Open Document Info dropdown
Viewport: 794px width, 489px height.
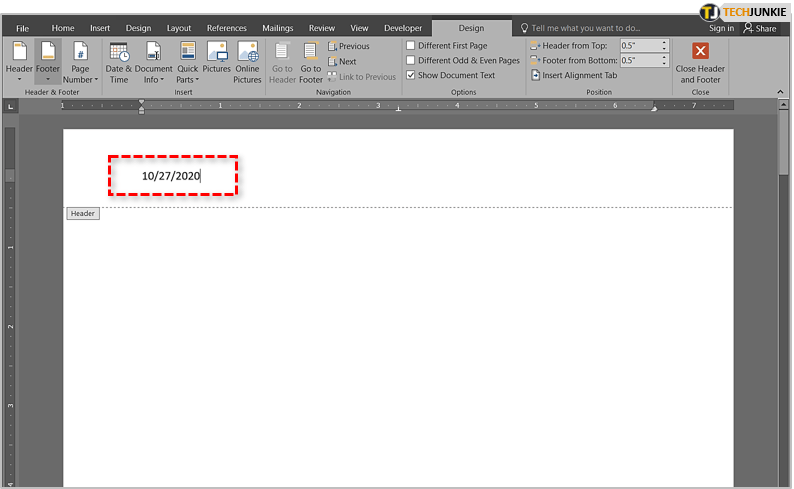[x=153, y=62]
